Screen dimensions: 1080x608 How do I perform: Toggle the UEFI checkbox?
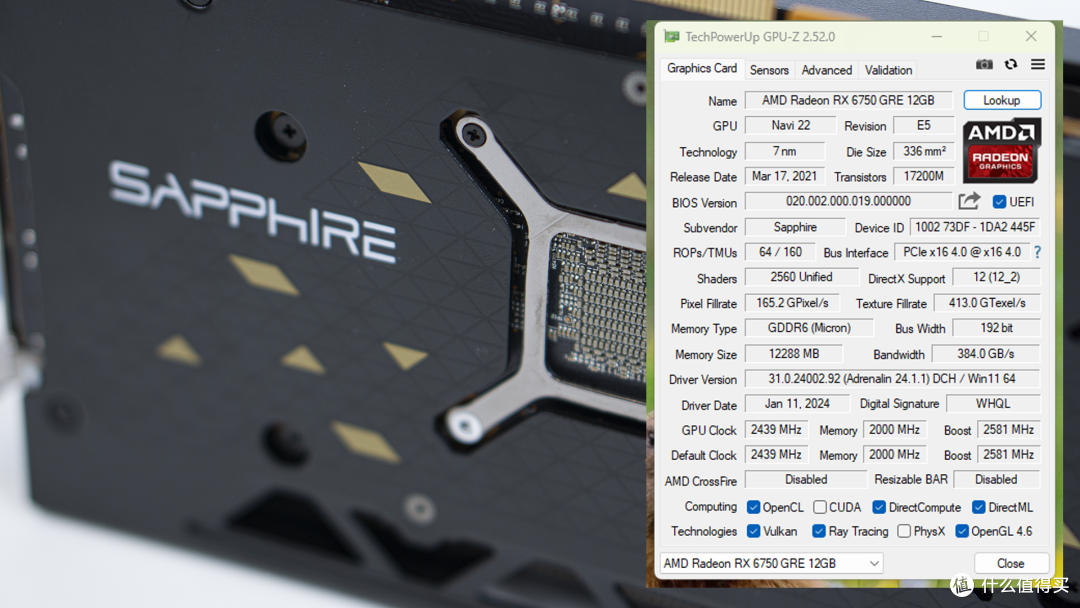(999, 202)
